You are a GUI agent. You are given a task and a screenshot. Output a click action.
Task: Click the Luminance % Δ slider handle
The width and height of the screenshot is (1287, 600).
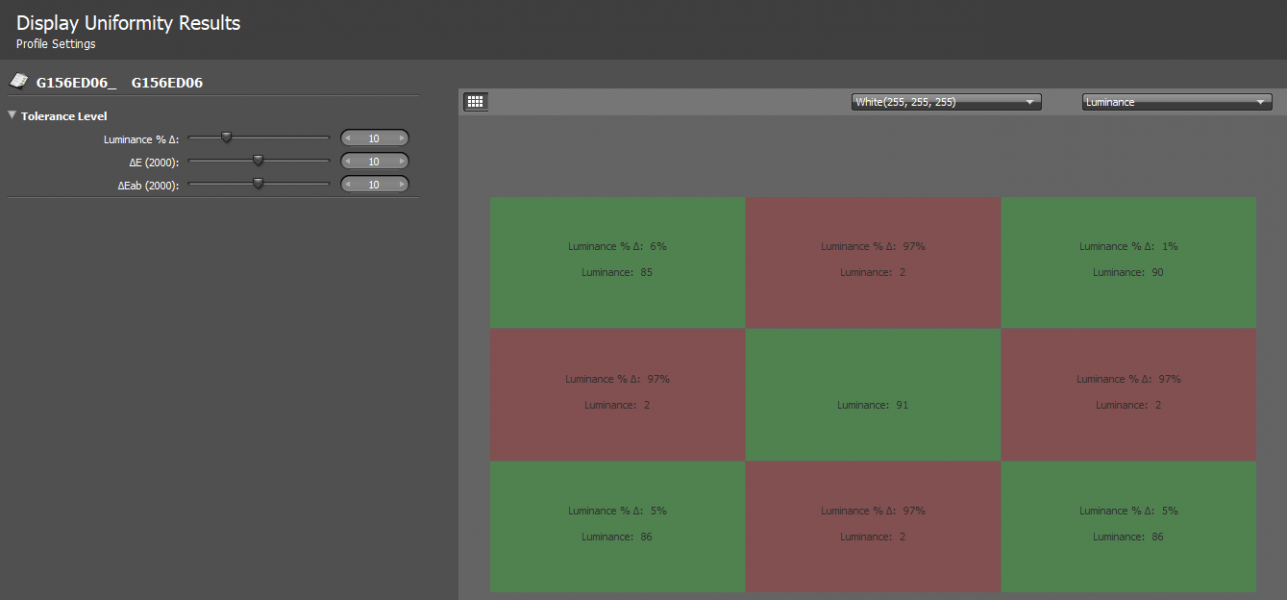(x=226, y=137)
